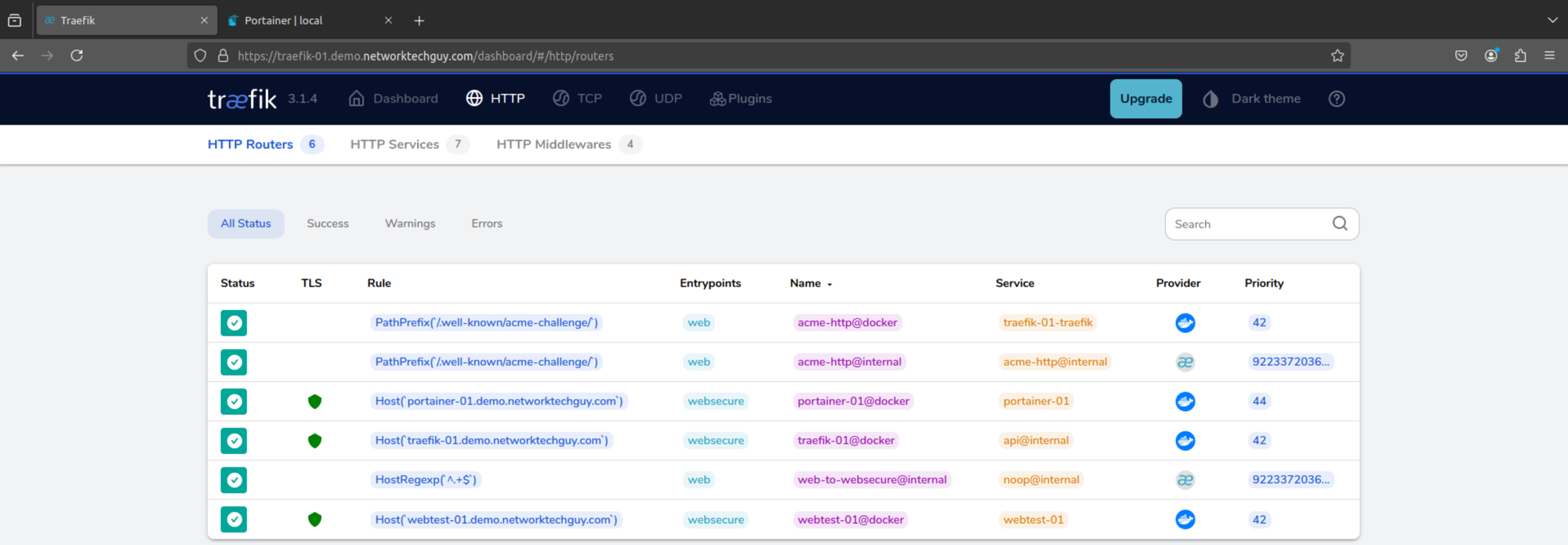Click TLS shield of webtest-01@docker row

(x=314, y=519)
